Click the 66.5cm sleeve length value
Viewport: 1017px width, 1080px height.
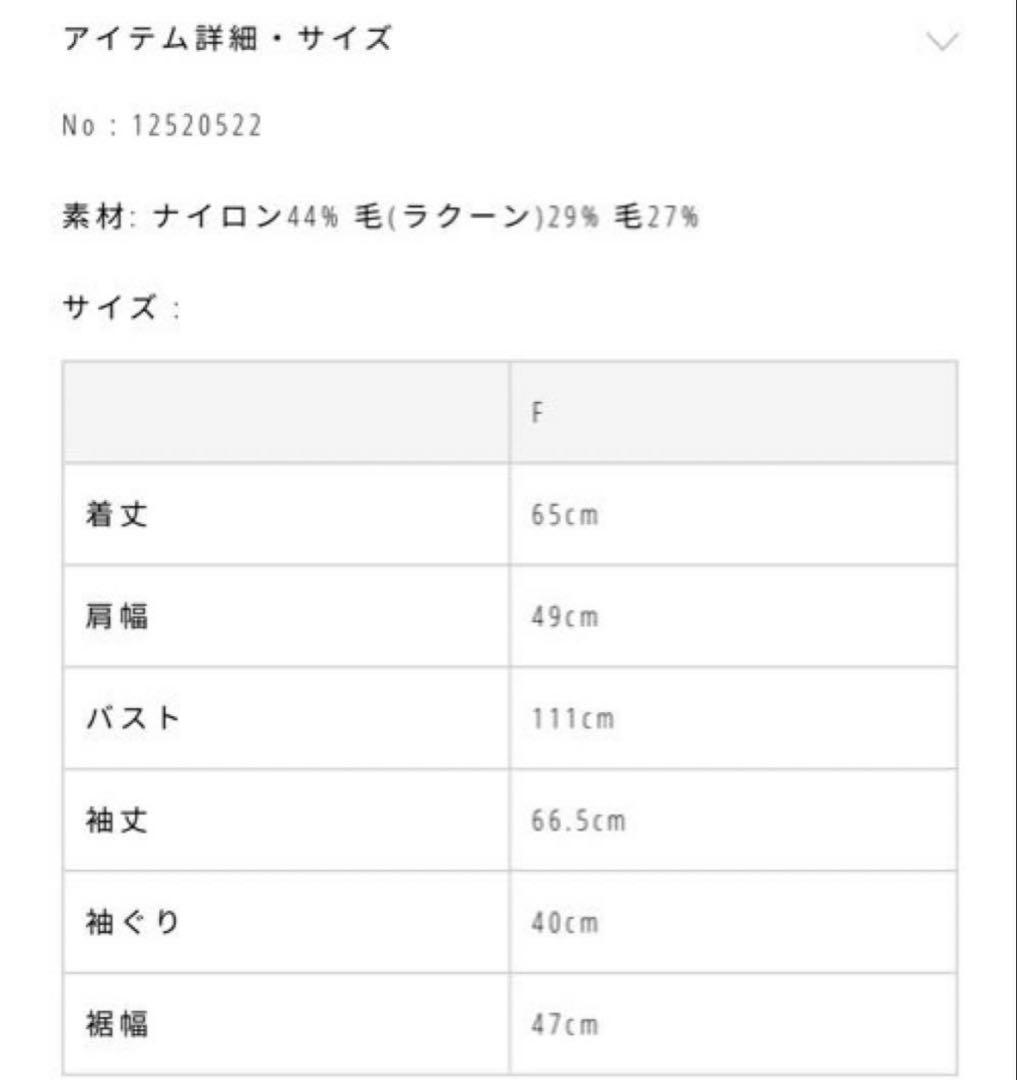pos(578,823)
